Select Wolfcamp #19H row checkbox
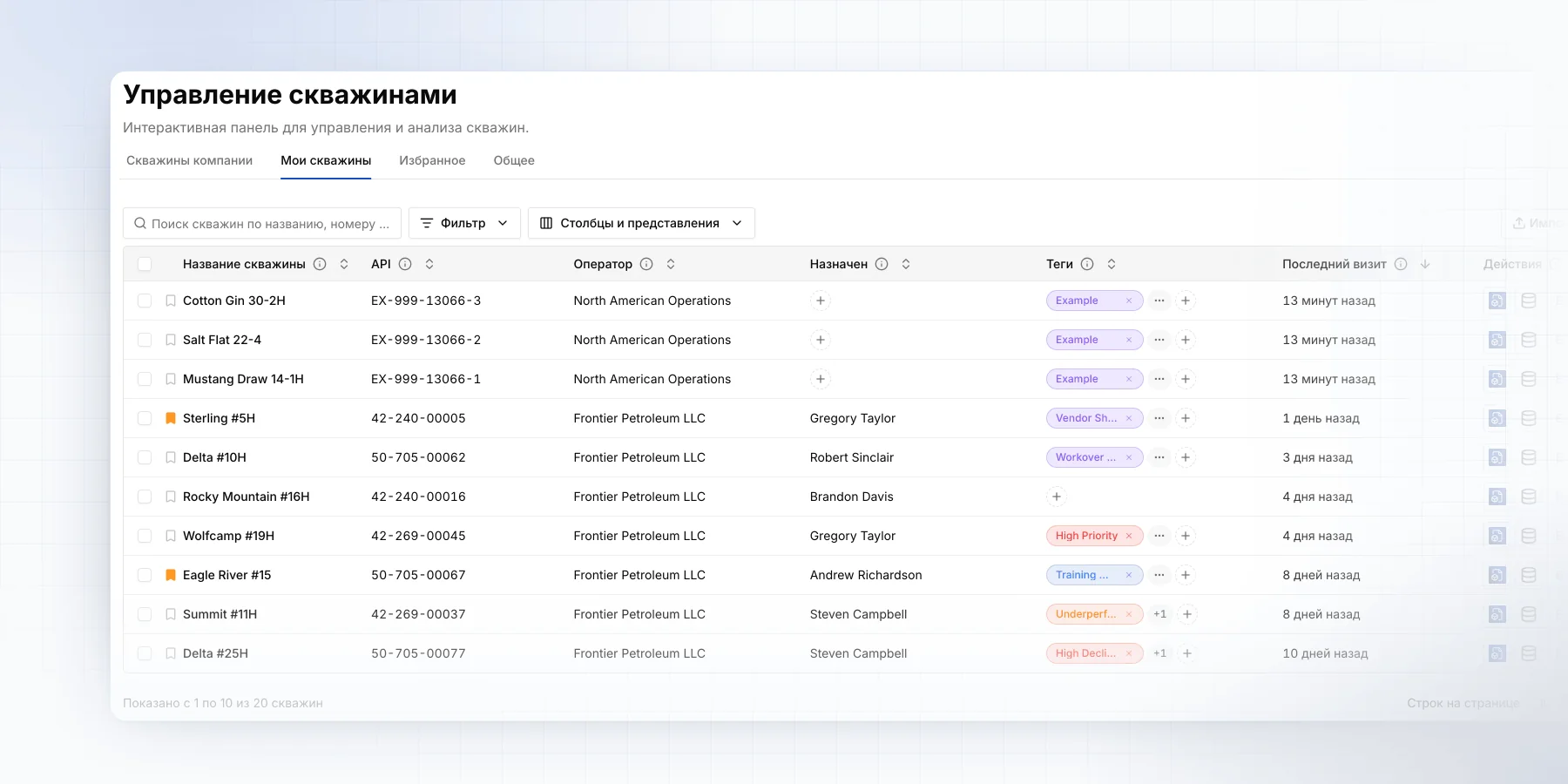1568x784 pixels. (x=145, y=536)
